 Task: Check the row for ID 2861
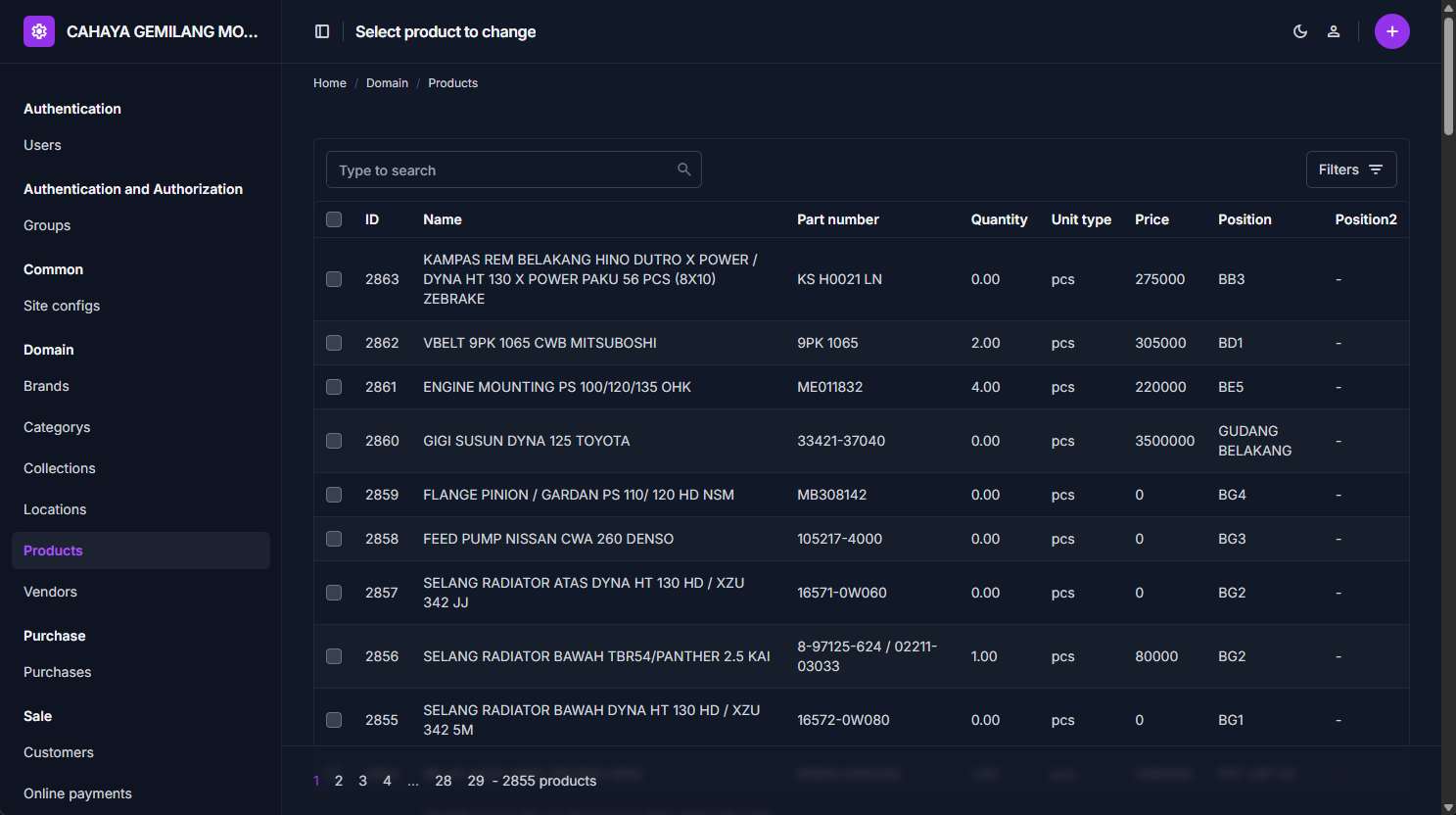click(334, 387)
